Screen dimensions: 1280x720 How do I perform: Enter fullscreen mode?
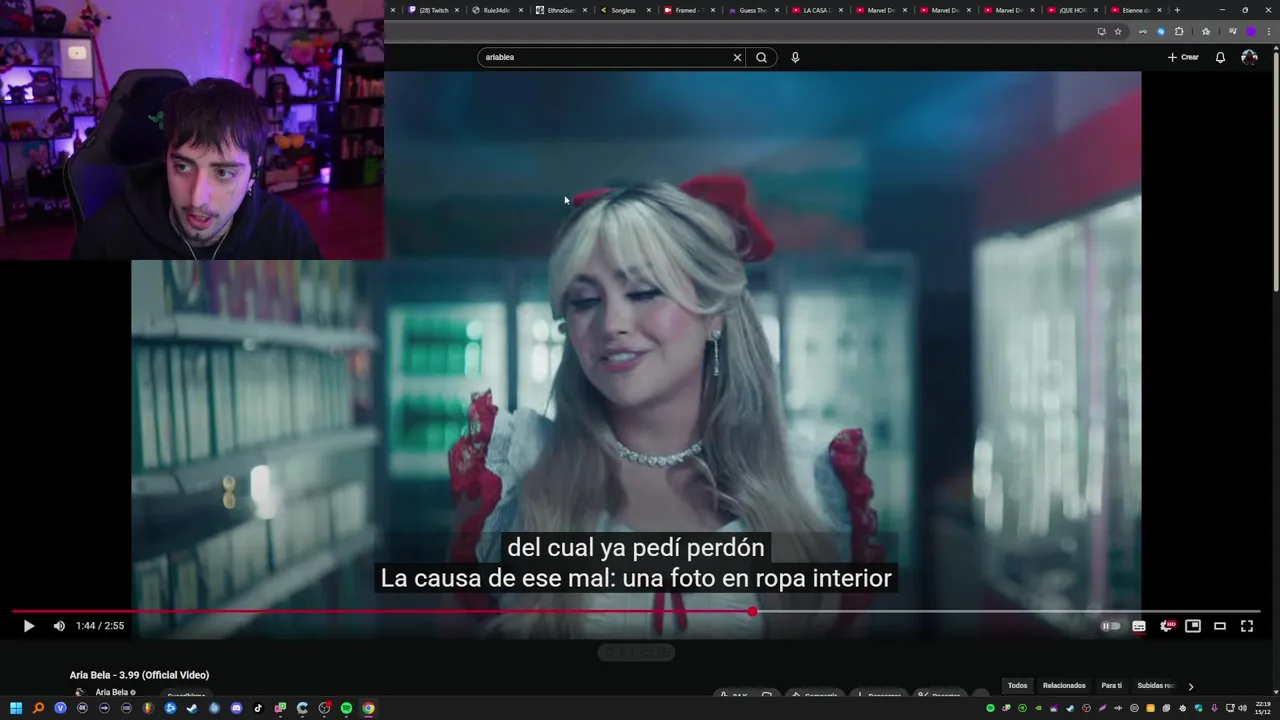(1247, 626)
